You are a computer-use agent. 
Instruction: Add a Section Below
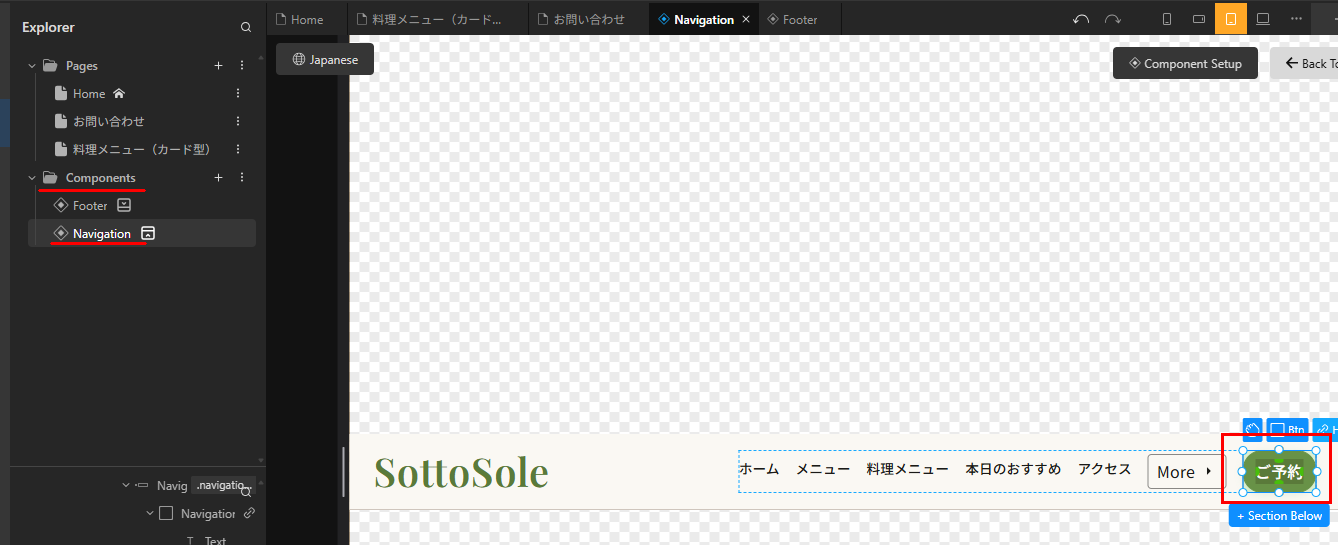[1279, 516]
